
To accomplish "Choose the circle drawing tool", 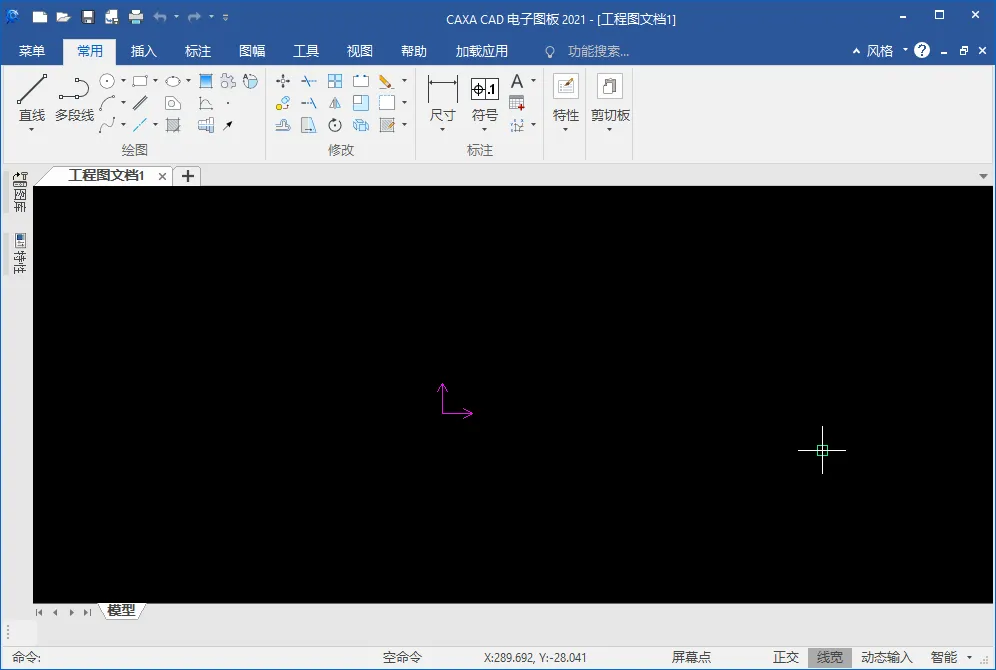I will tap(107, 81).
